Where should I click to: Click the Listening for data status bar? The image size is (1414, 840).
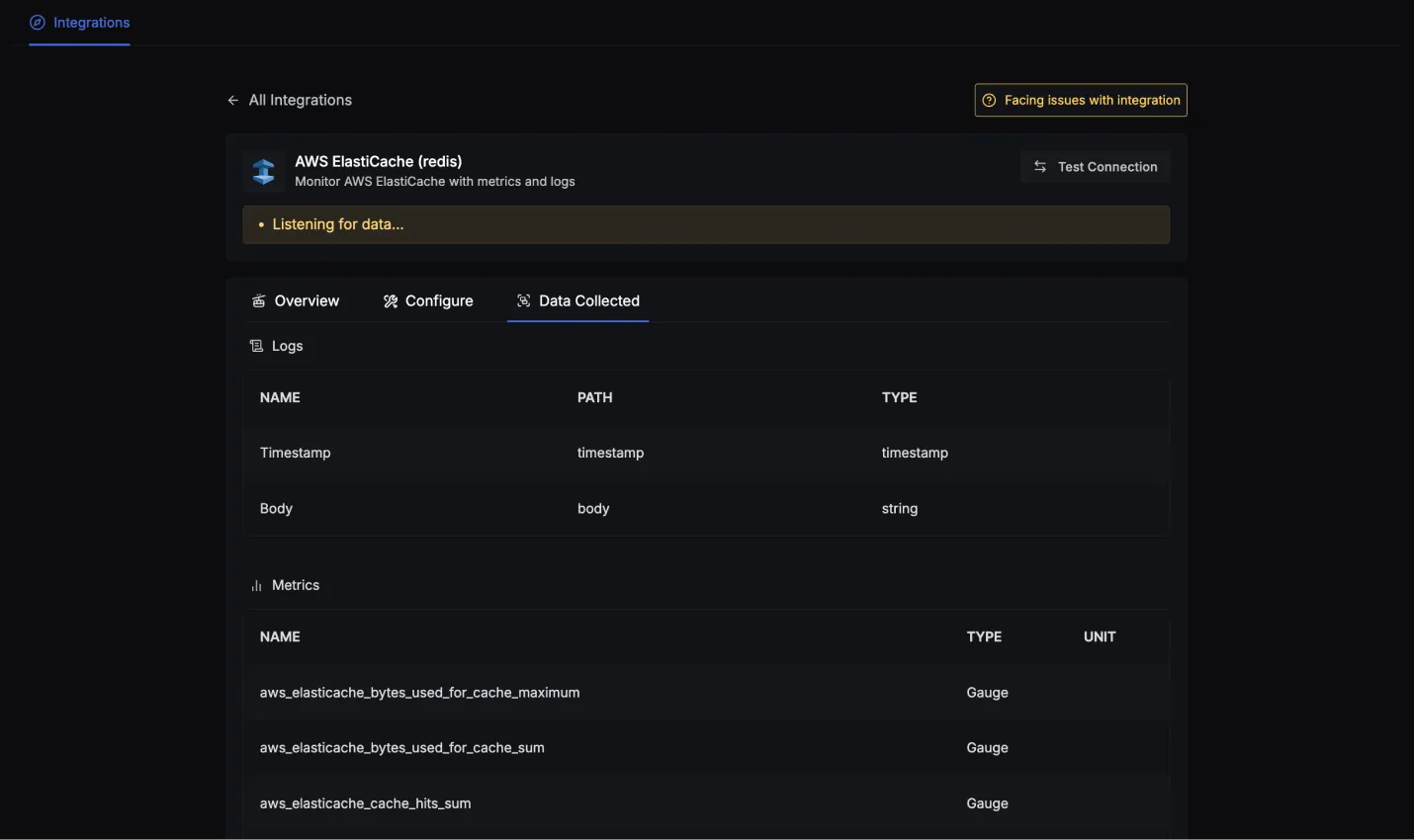click(706, 225)
